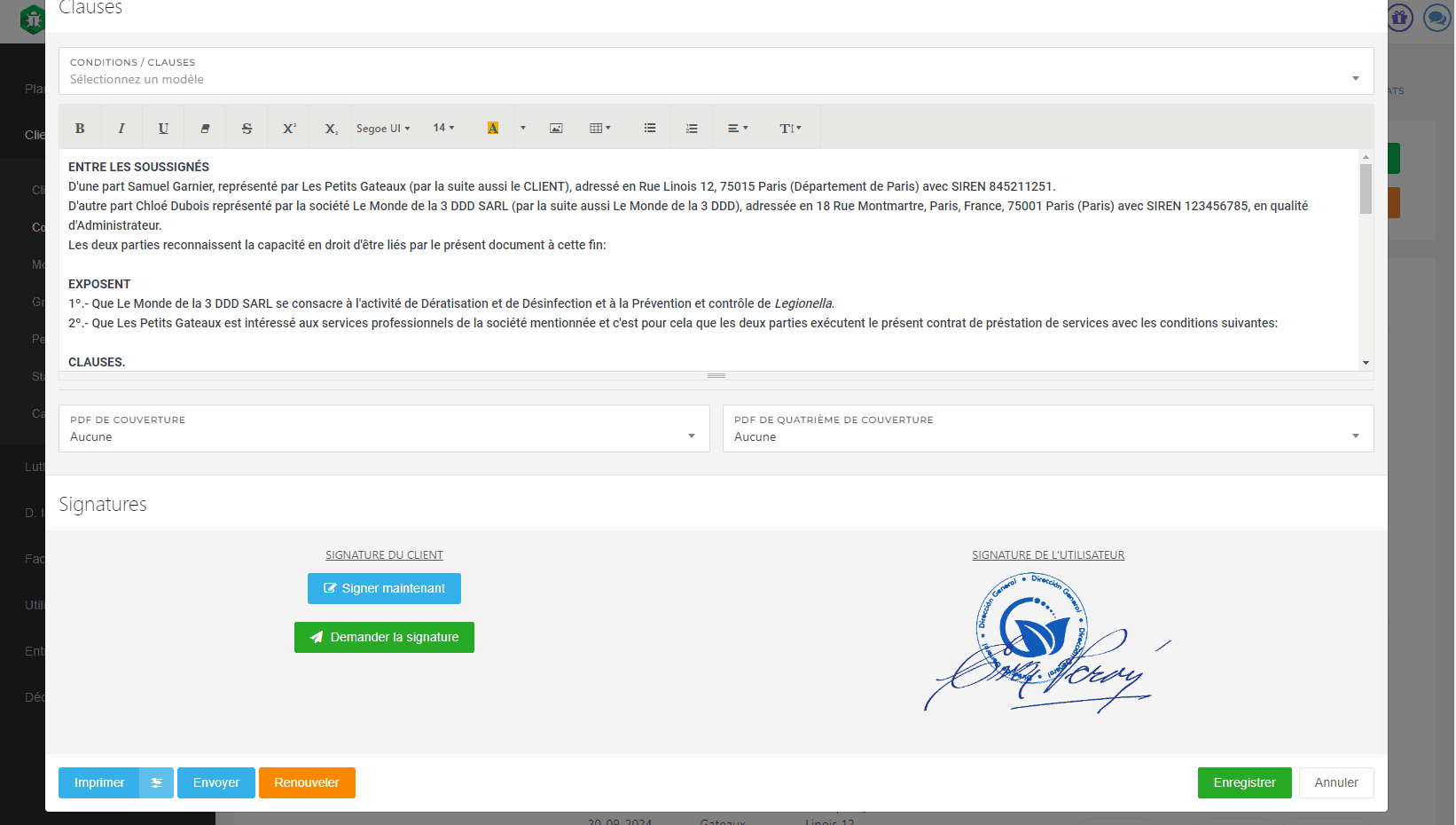Viewport: 1456px width, 825px height.
Task: Insert an unordered bullet list
Action: click(650, 128)
